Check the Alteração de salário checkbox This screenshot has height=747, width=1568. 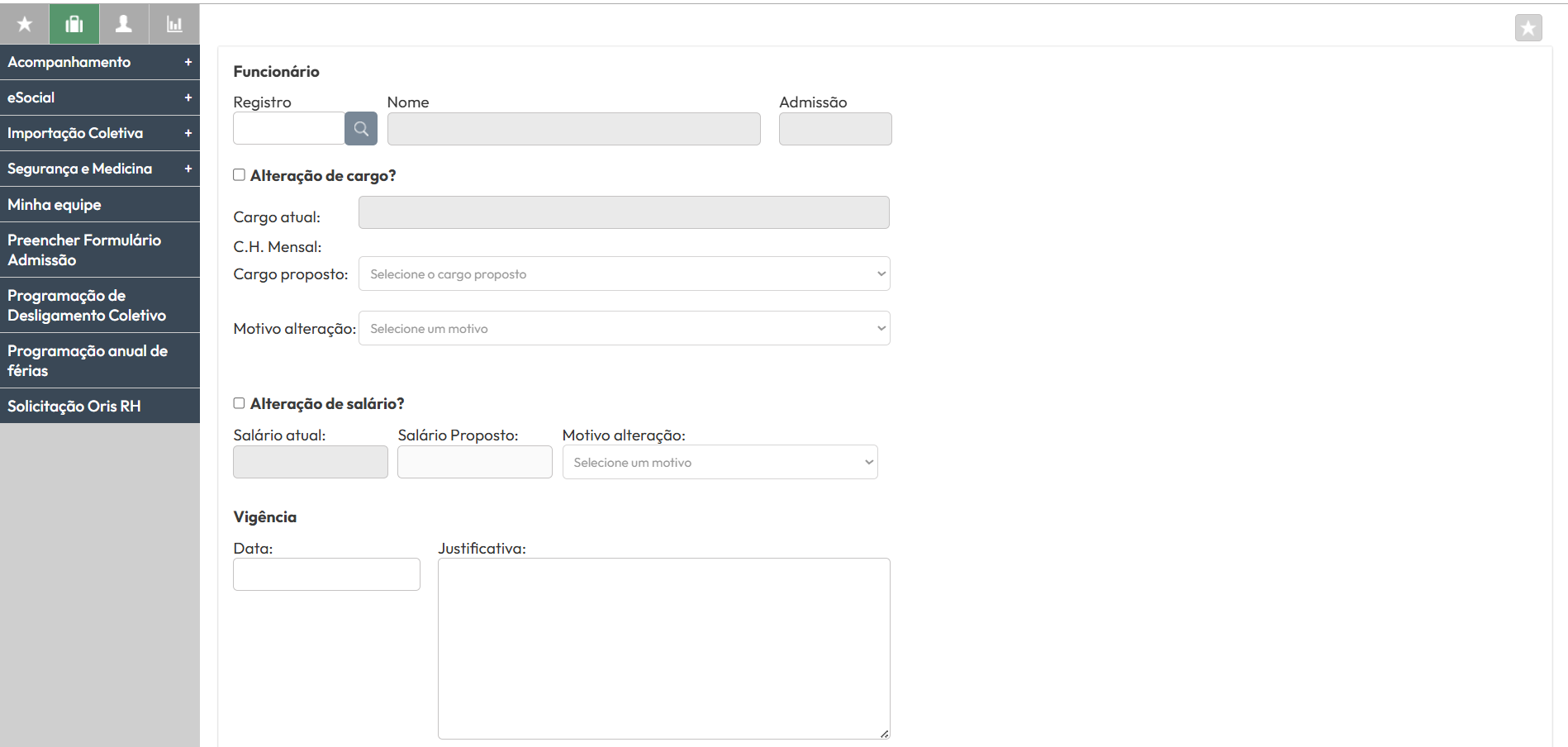[x=239, y=403]
